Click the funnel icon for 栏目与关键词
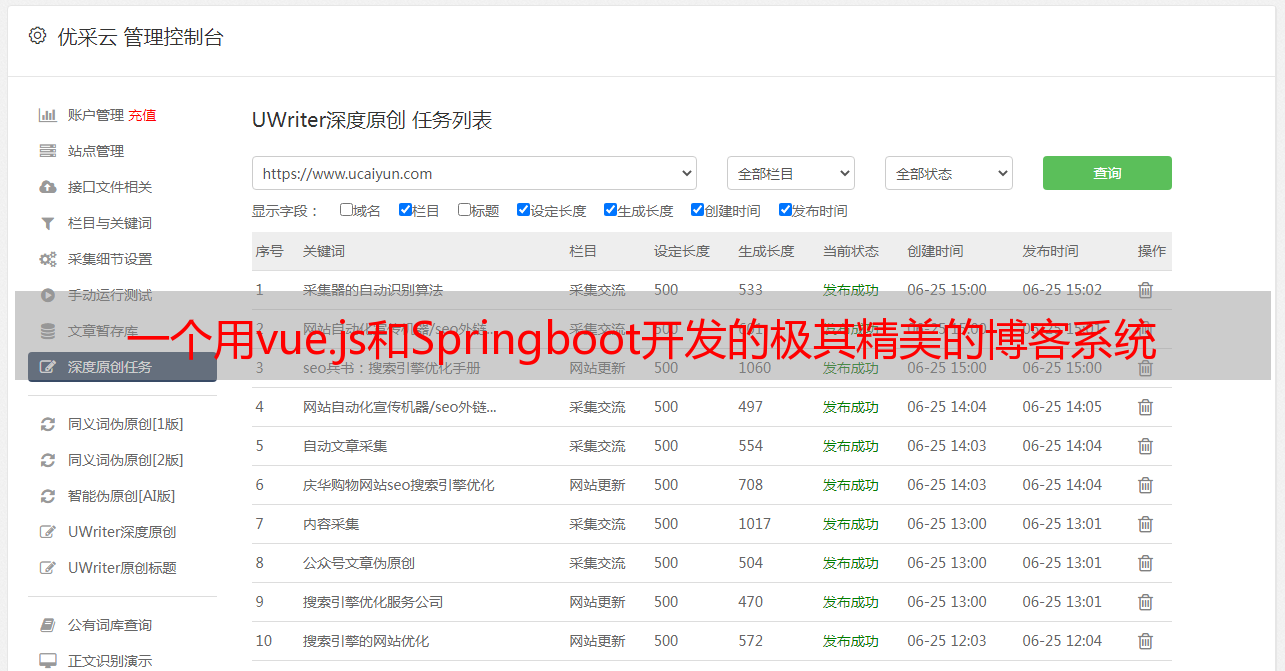The image size is (1285, 671). tap(47, 223)
